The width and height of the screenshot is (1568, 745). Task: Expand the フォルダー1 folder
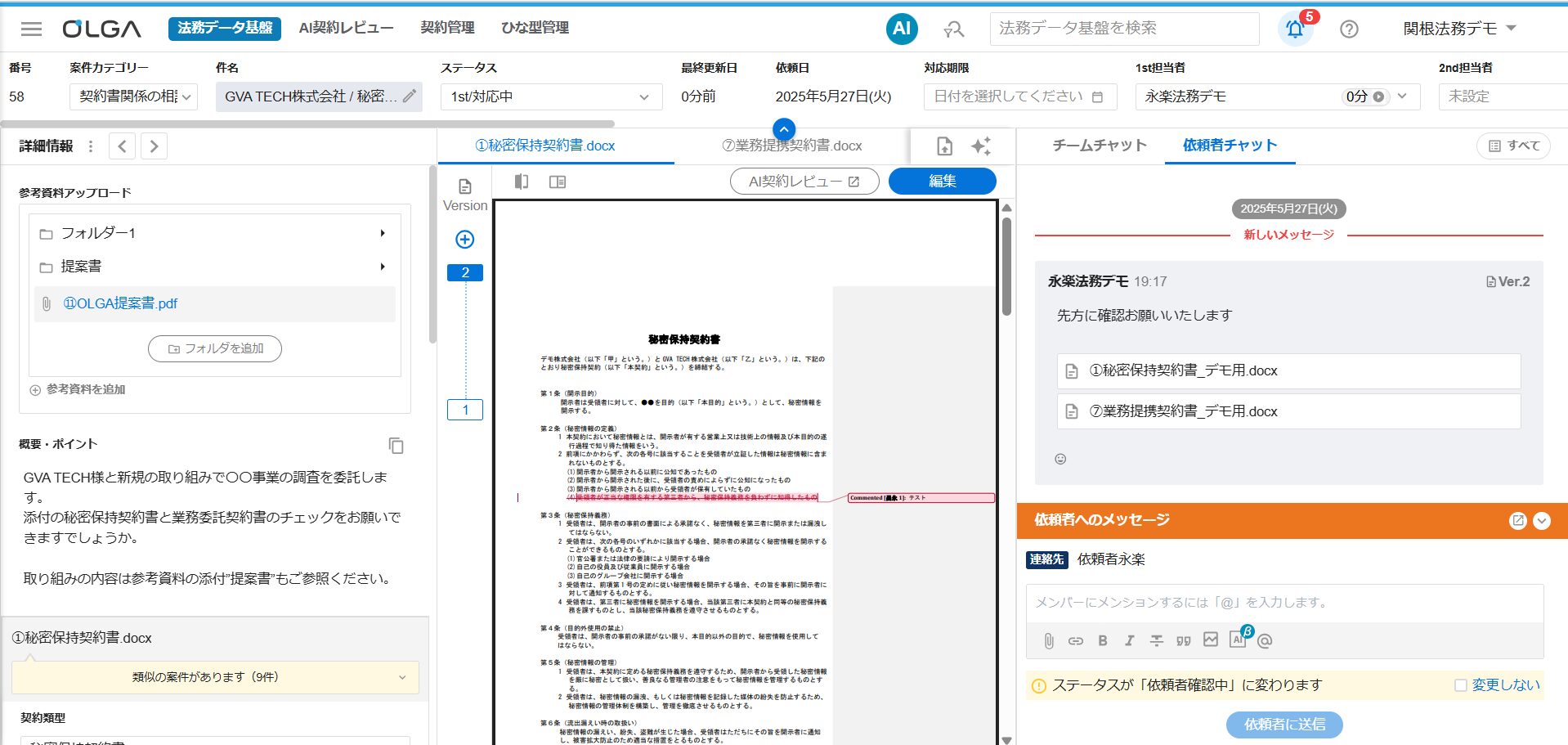(382, 233)
